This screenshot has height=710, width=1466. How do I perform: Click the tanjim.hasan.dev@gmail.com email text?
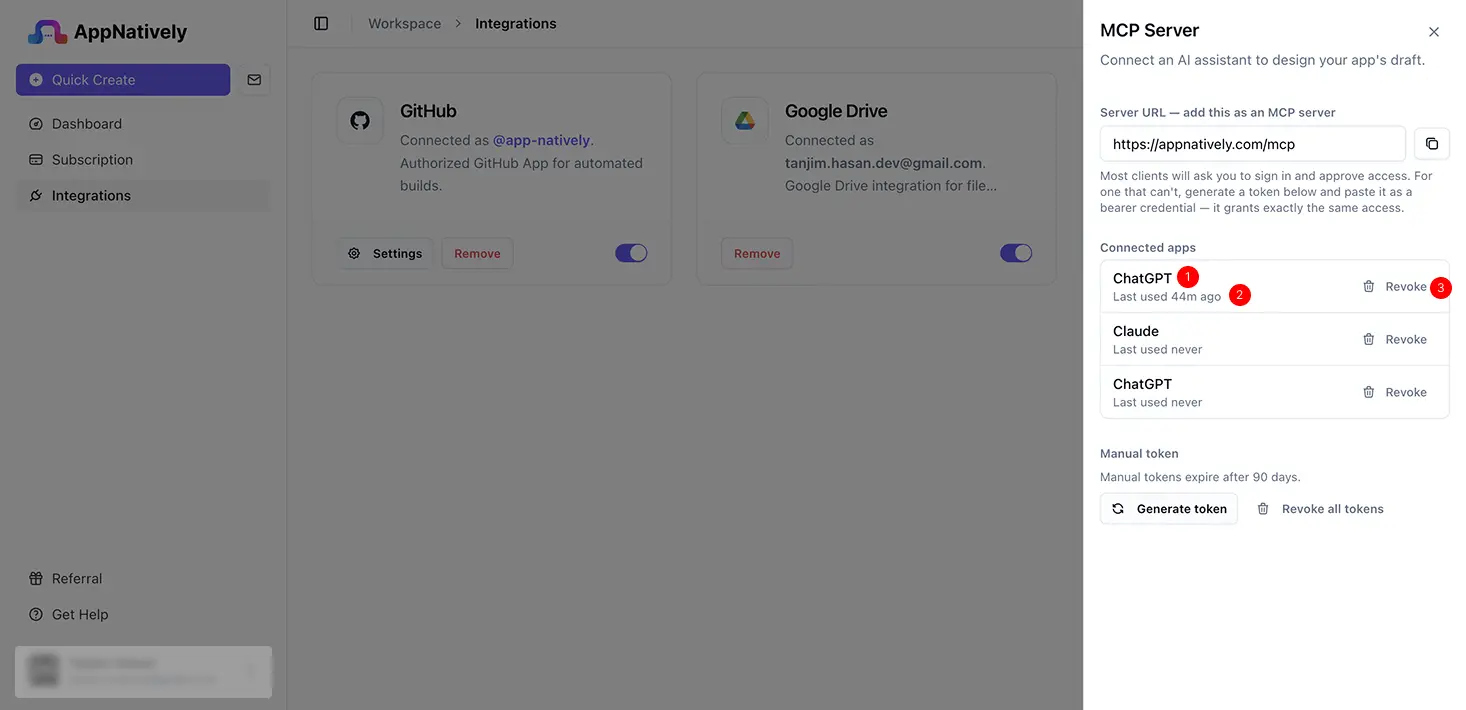pos(883,163)
